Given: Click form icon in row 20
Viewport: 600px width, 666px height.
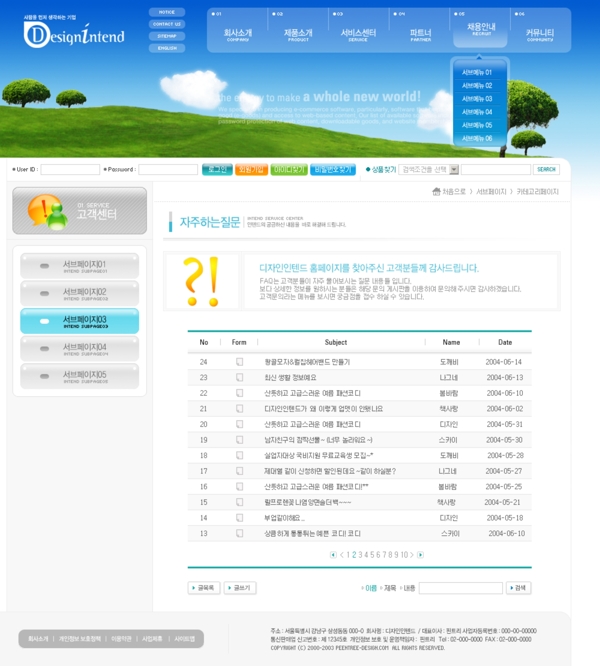Looking at the screenshot, I should [239, 424].
